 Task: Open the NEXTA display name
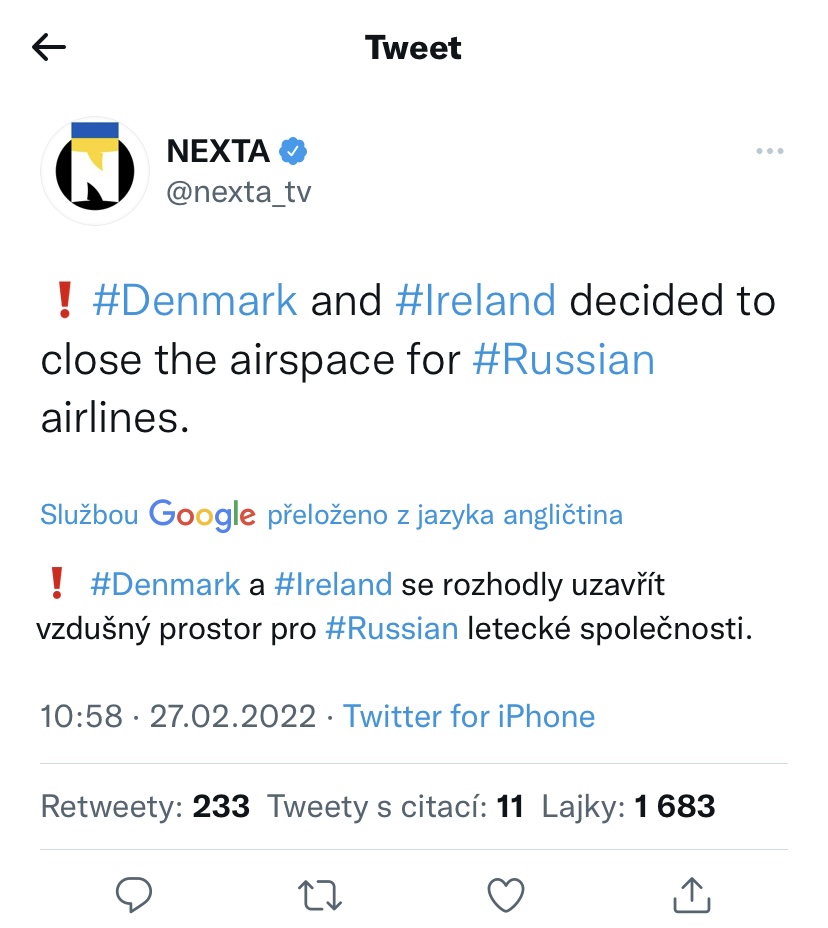coord(218,151)
